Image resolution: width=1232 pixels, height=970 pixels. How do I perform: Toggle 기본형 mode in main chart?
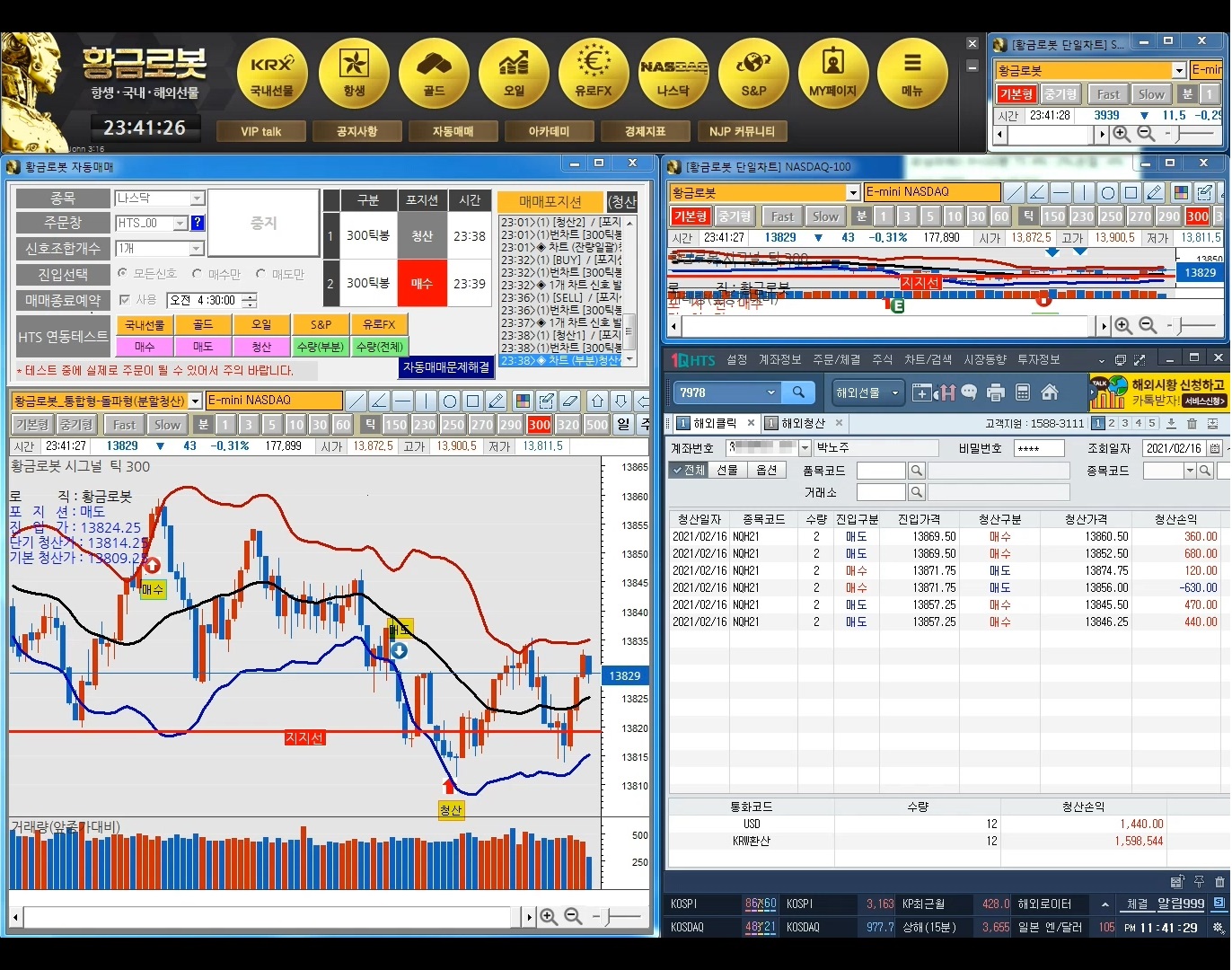(x=31, y=425)
